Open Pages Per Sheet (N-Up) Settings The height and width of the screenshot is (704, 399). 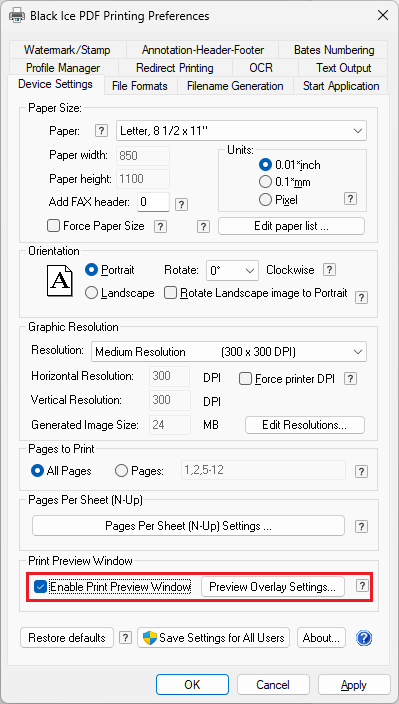(189, 526)
